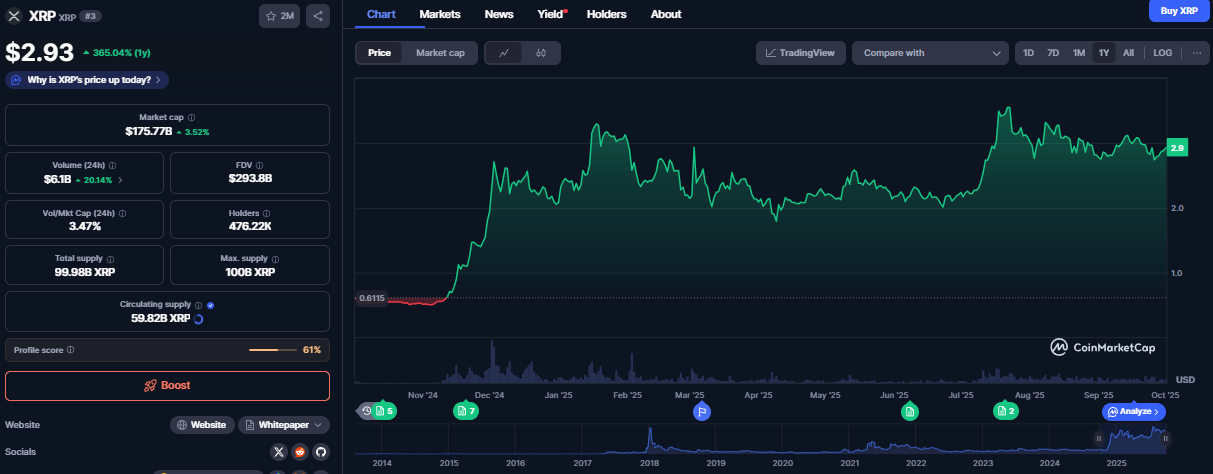The image size is (1213, 474).
Task: Click event marker with 2 near Aug '25
Action: [x=1006, y=411]
